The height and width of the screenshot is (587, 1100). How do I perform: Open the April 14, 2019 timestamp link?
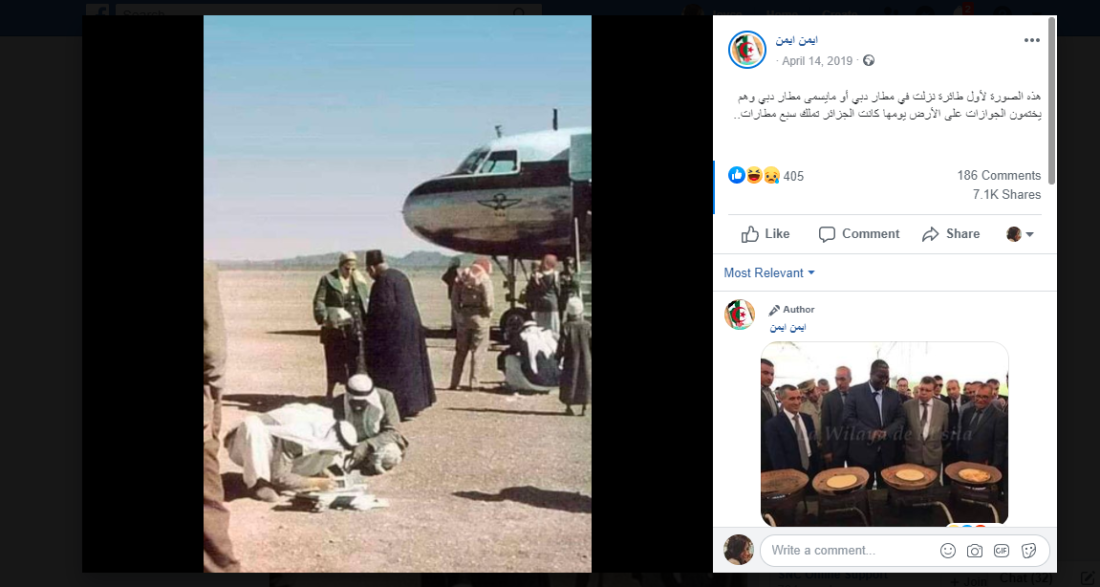817,61
